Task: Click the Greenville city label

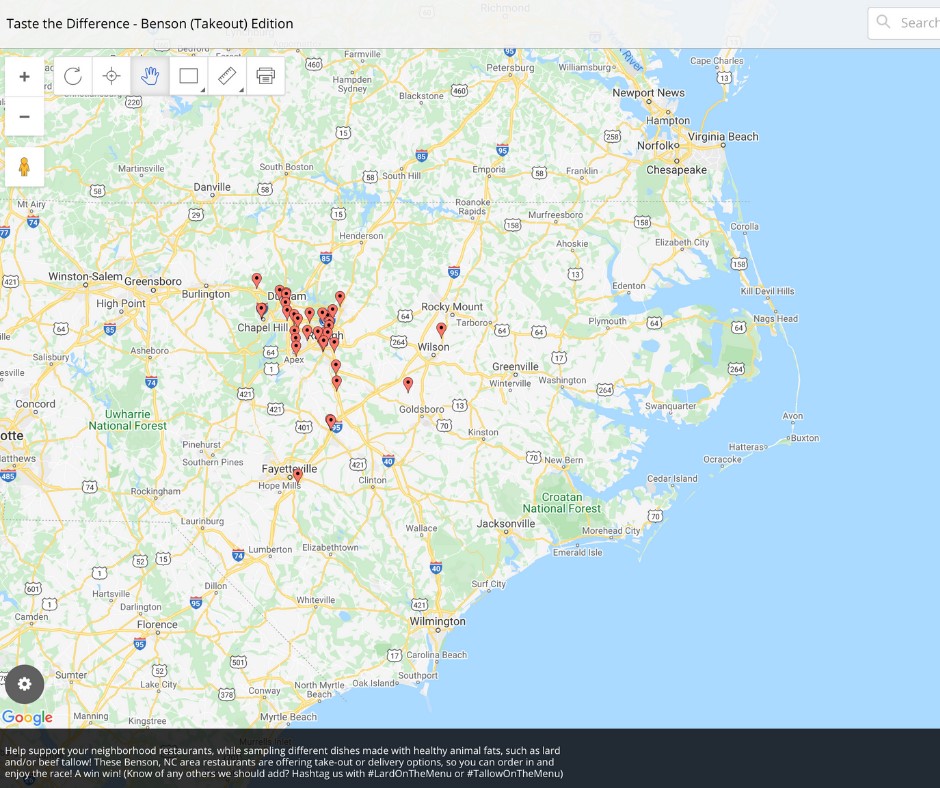Action: tap(515, 366)
